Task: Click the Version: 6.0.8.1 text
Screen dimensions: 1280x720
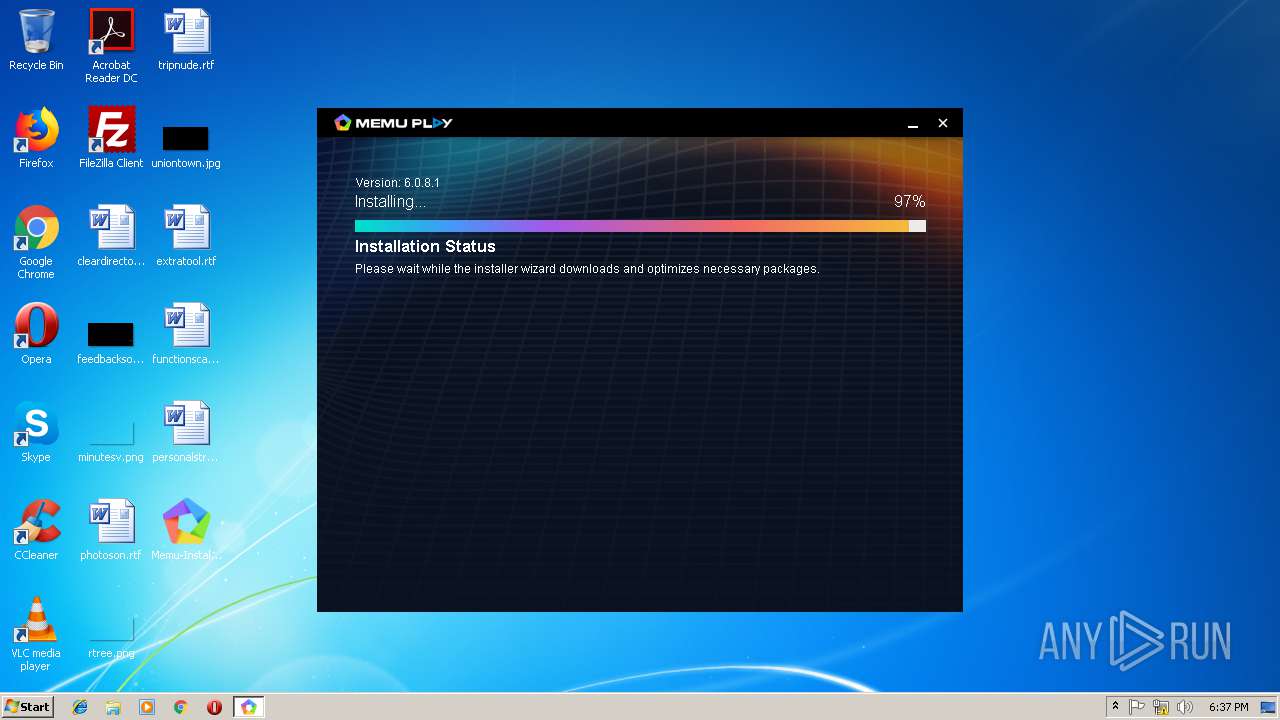Action: click(397, 183)
